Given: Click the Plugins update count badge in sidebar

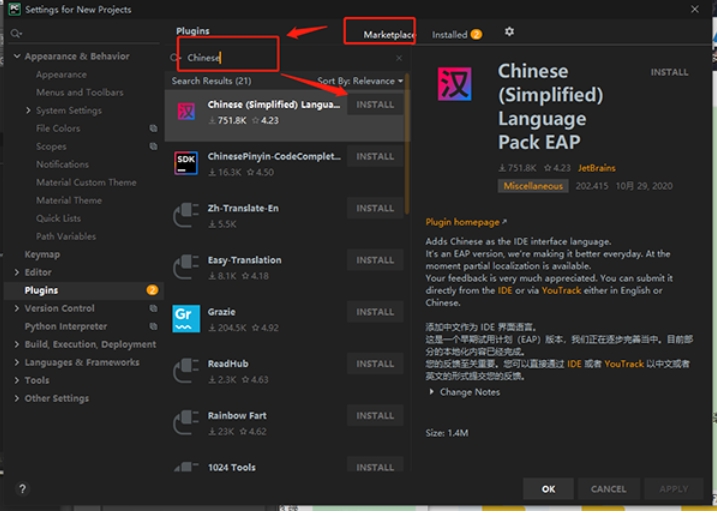Looking at the screenshot, I should 152,290.
